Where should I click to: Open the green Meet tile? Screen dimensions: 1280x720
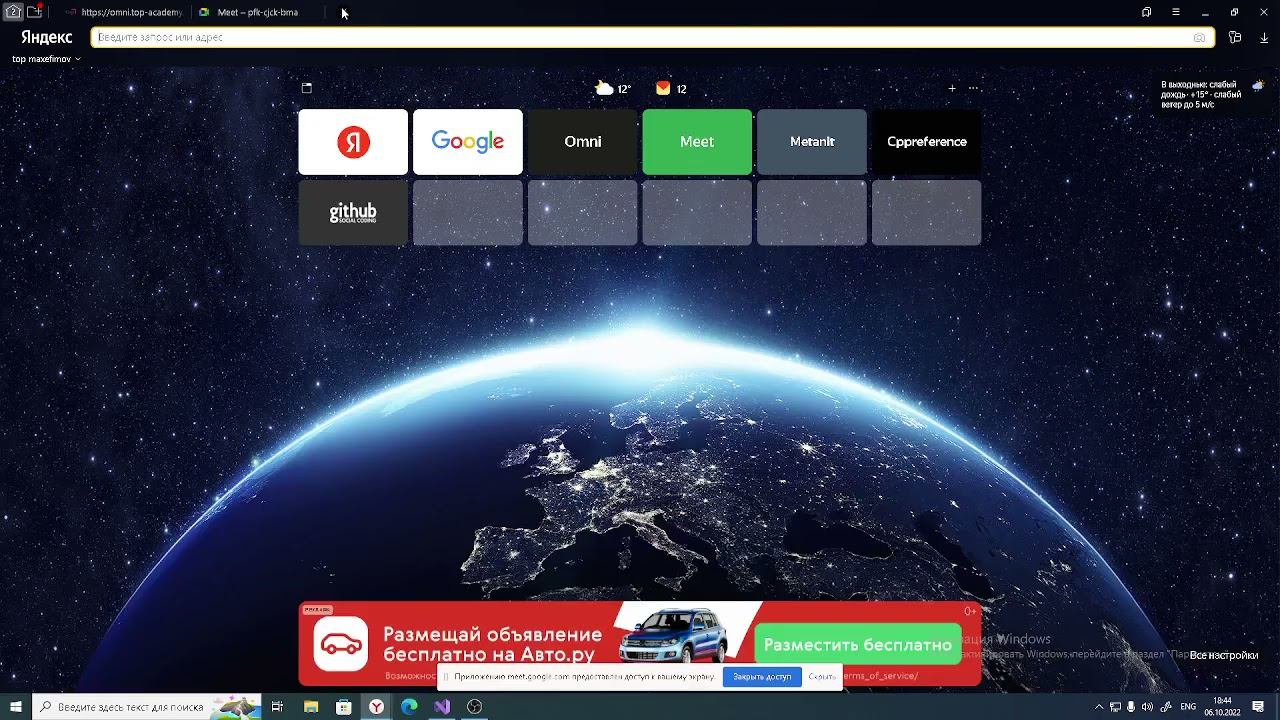point(697,142)
